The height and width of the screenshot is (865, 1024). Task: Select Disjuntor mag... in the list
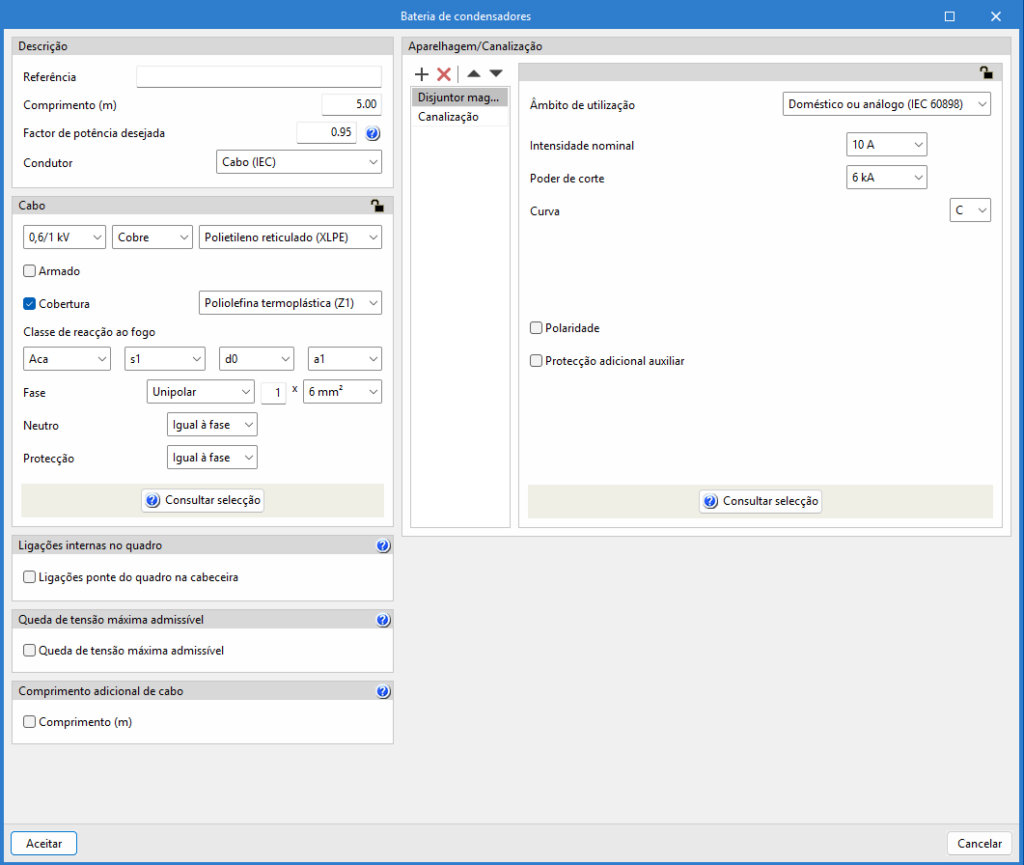(459, 97)
